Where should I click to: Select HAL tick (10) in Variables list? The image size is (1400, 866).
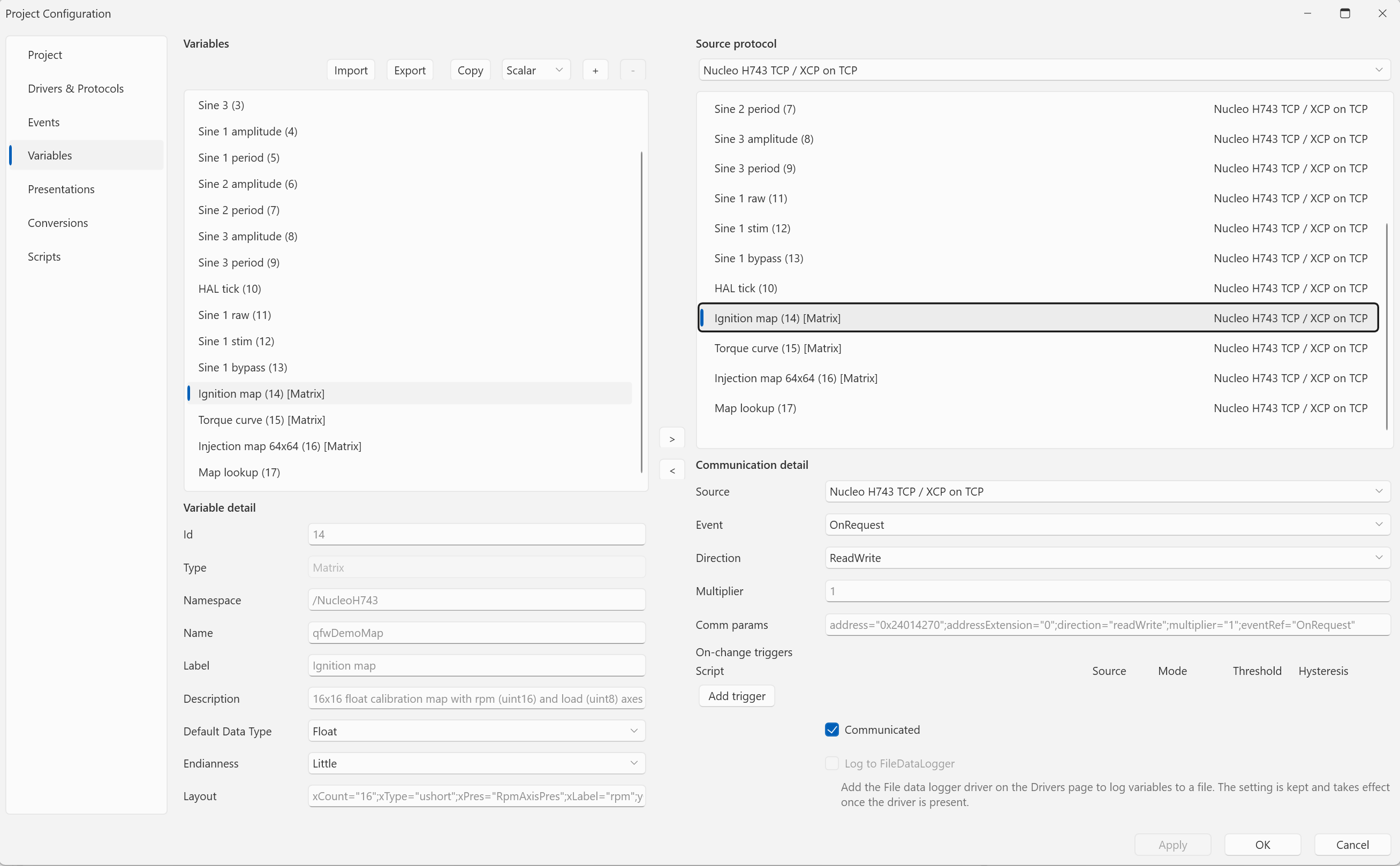click(410, 288)
